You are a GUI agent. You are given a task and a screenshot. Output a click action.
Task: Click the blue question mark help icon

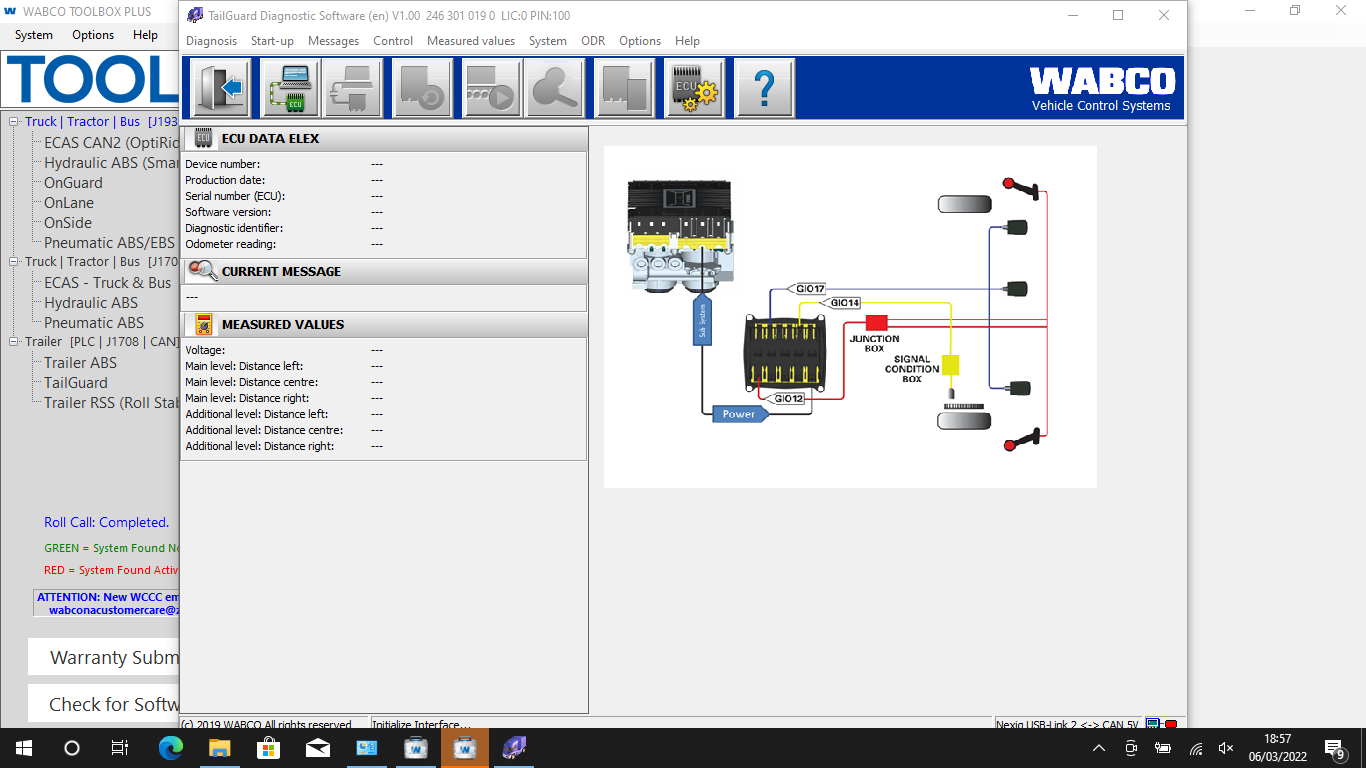[x=764, y=89]
